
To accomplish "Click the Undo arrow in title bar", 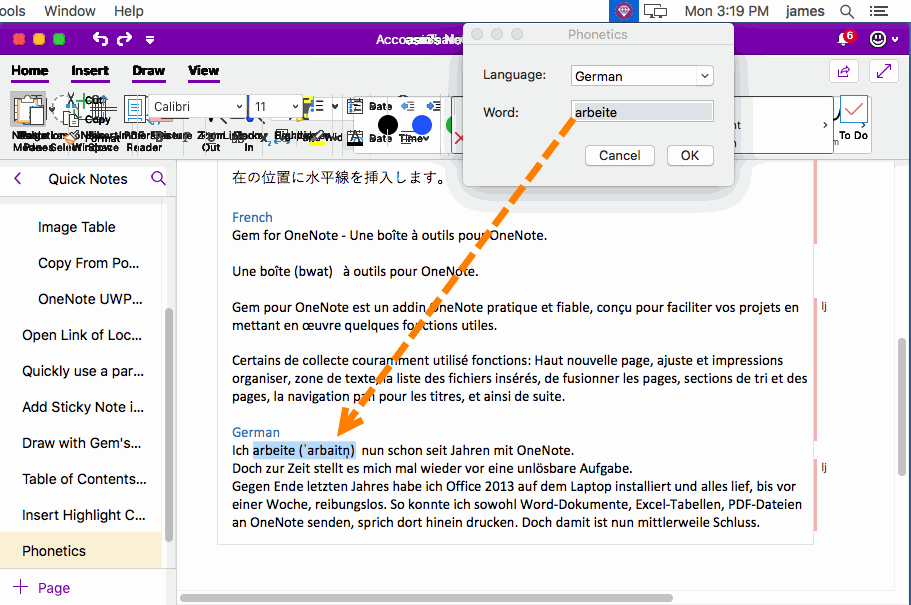I will coord(101,39).
